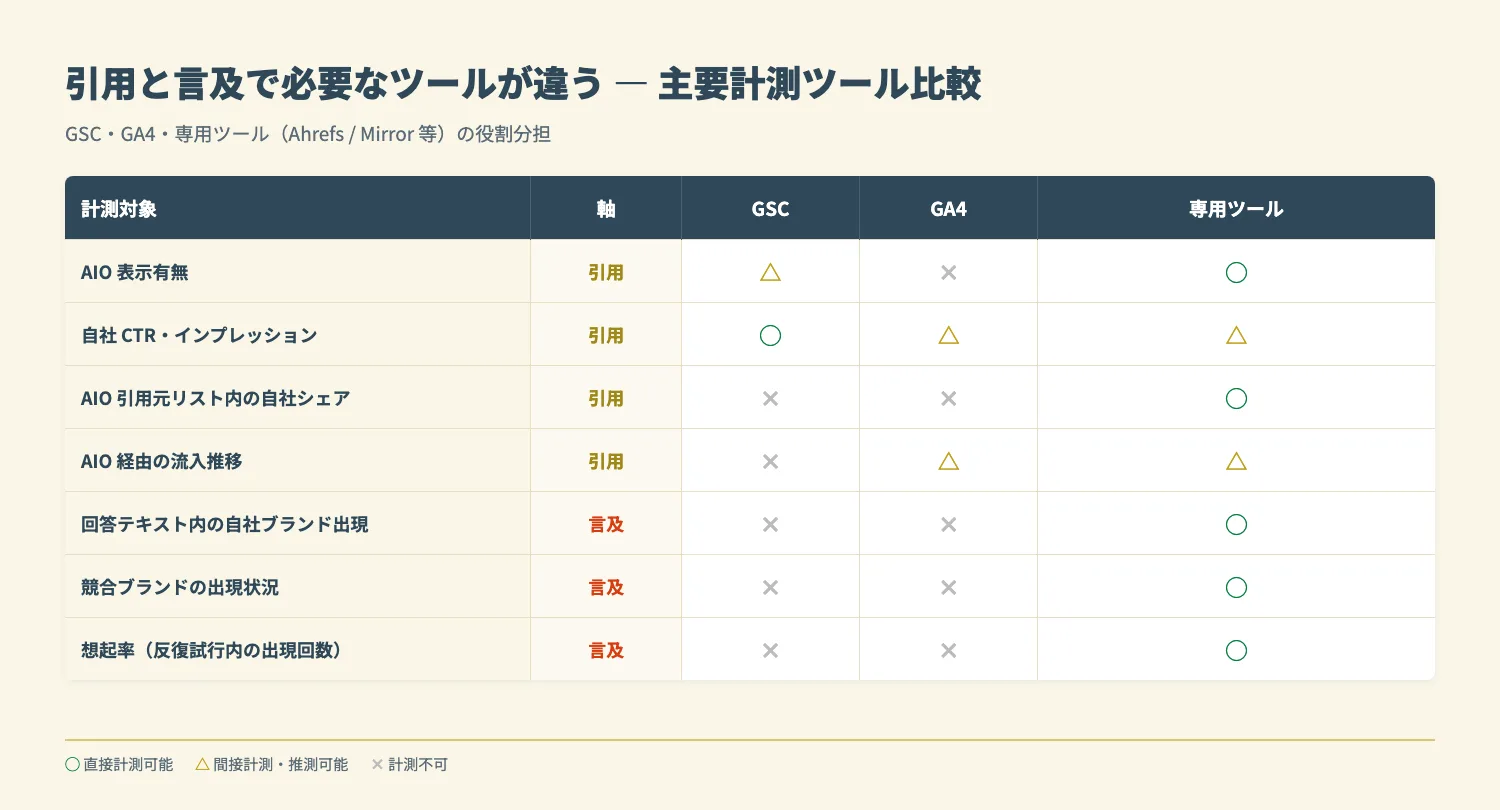Click the 専用ツール circle in the 想起率 row
The height and width of the screenshot is (810, 1500).
coord(1236,650)
